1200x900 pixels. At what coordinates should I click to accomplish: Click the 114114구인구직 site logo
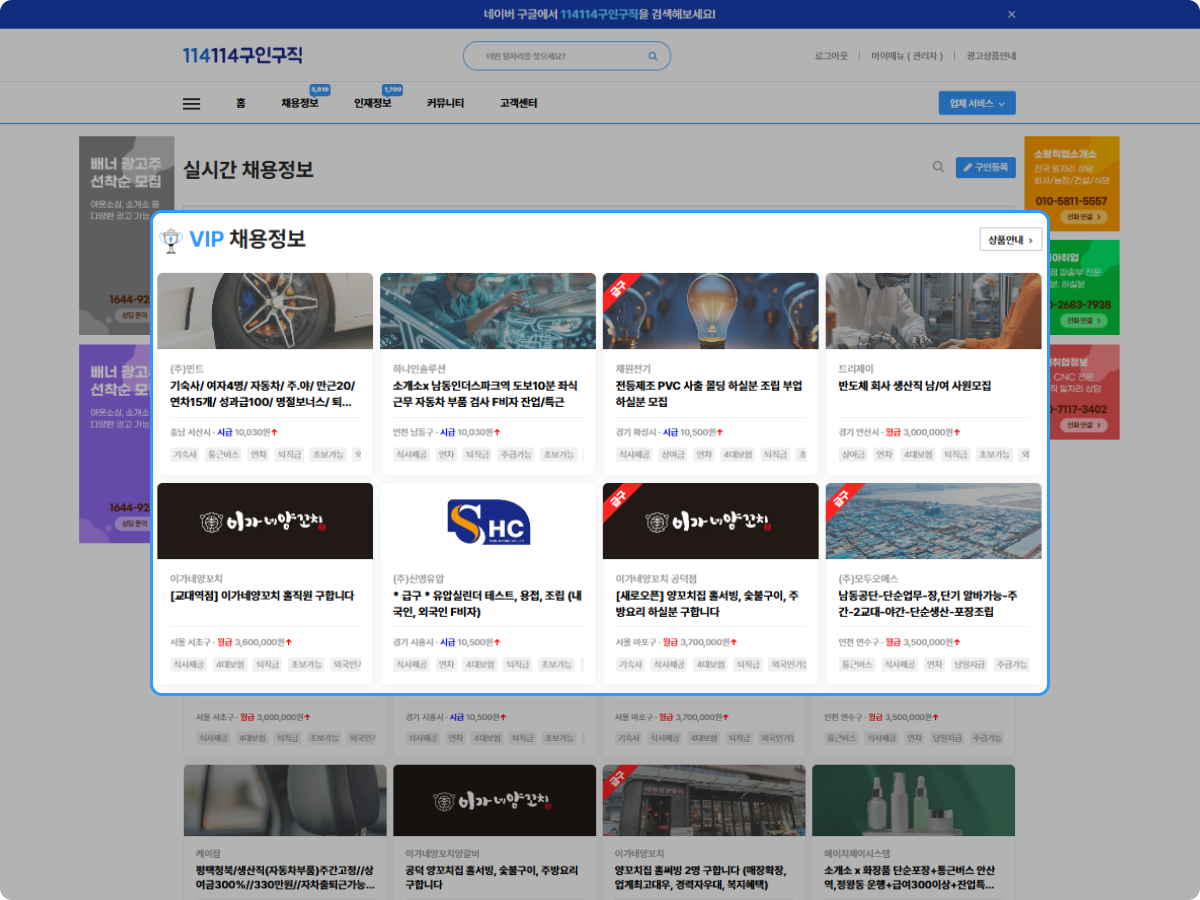(242, 56)
